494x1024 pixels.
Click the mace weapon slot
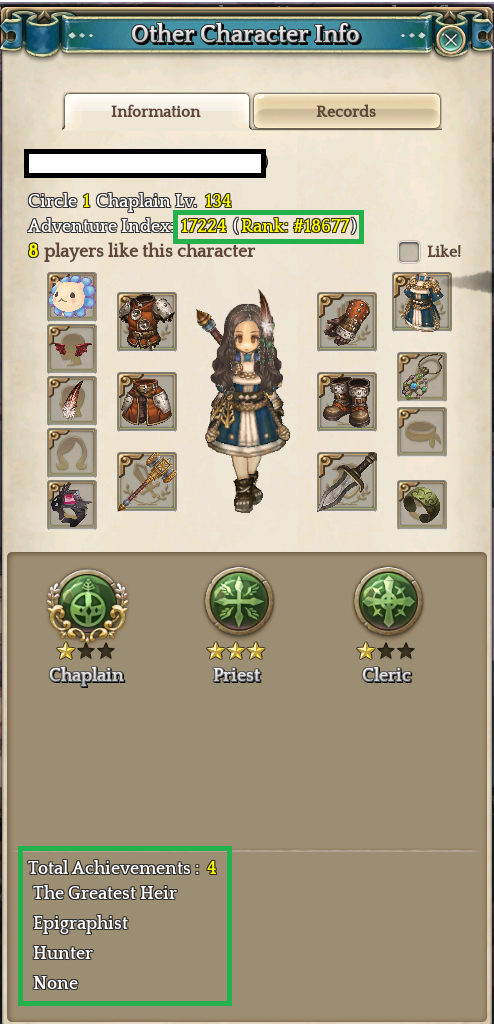(x=146, y=481)
